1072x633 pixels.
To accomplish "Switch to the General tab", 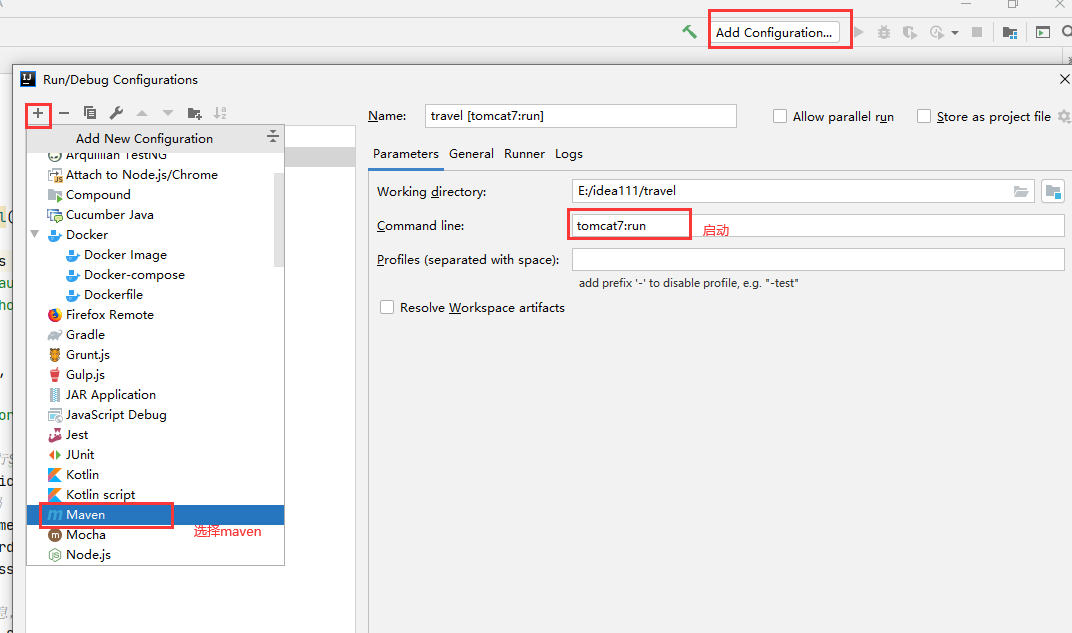I will (471, 154).
